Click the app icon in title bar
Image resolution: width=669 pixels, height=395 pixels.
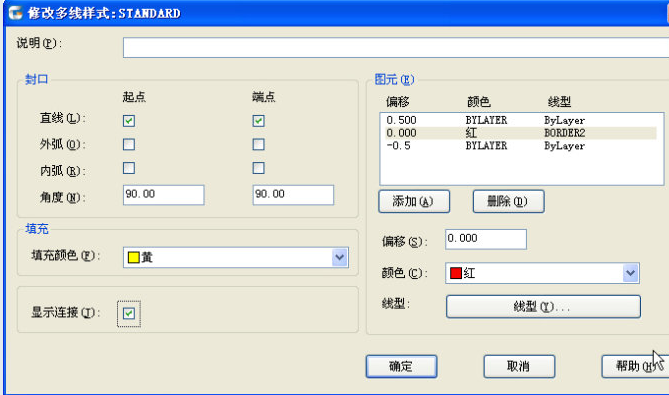15,13
